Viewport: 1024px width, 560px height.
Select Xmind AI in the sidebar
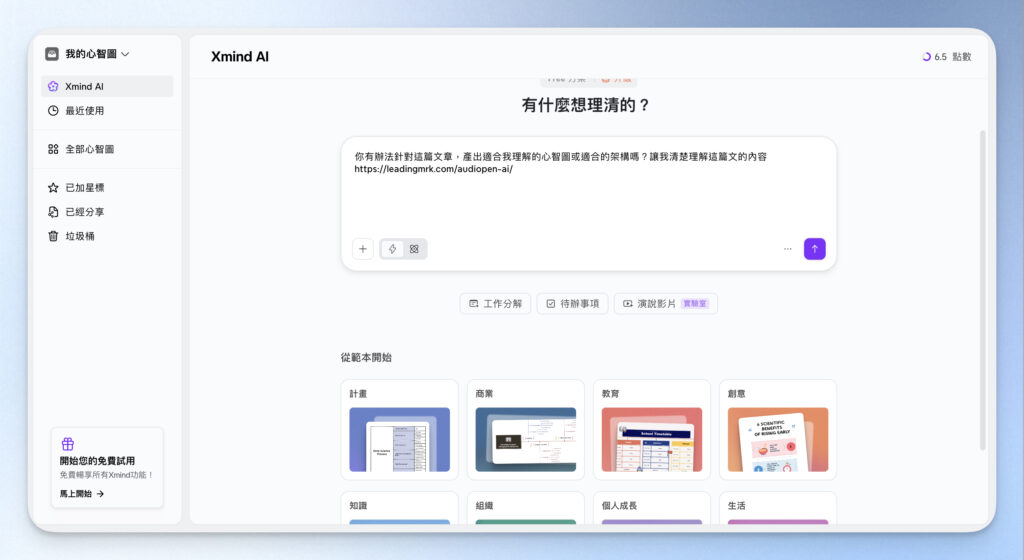click(x=107, y=86)
